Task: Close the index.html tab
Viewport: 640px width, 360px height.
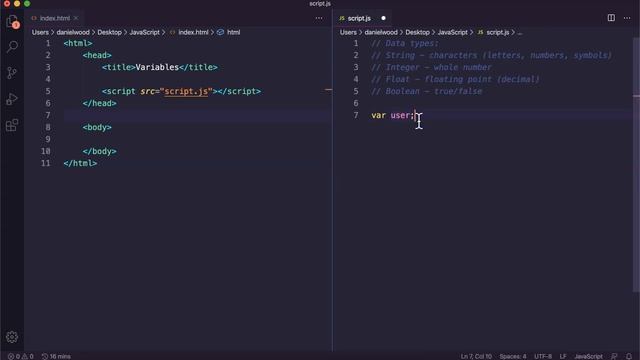Action: (76, 18)
